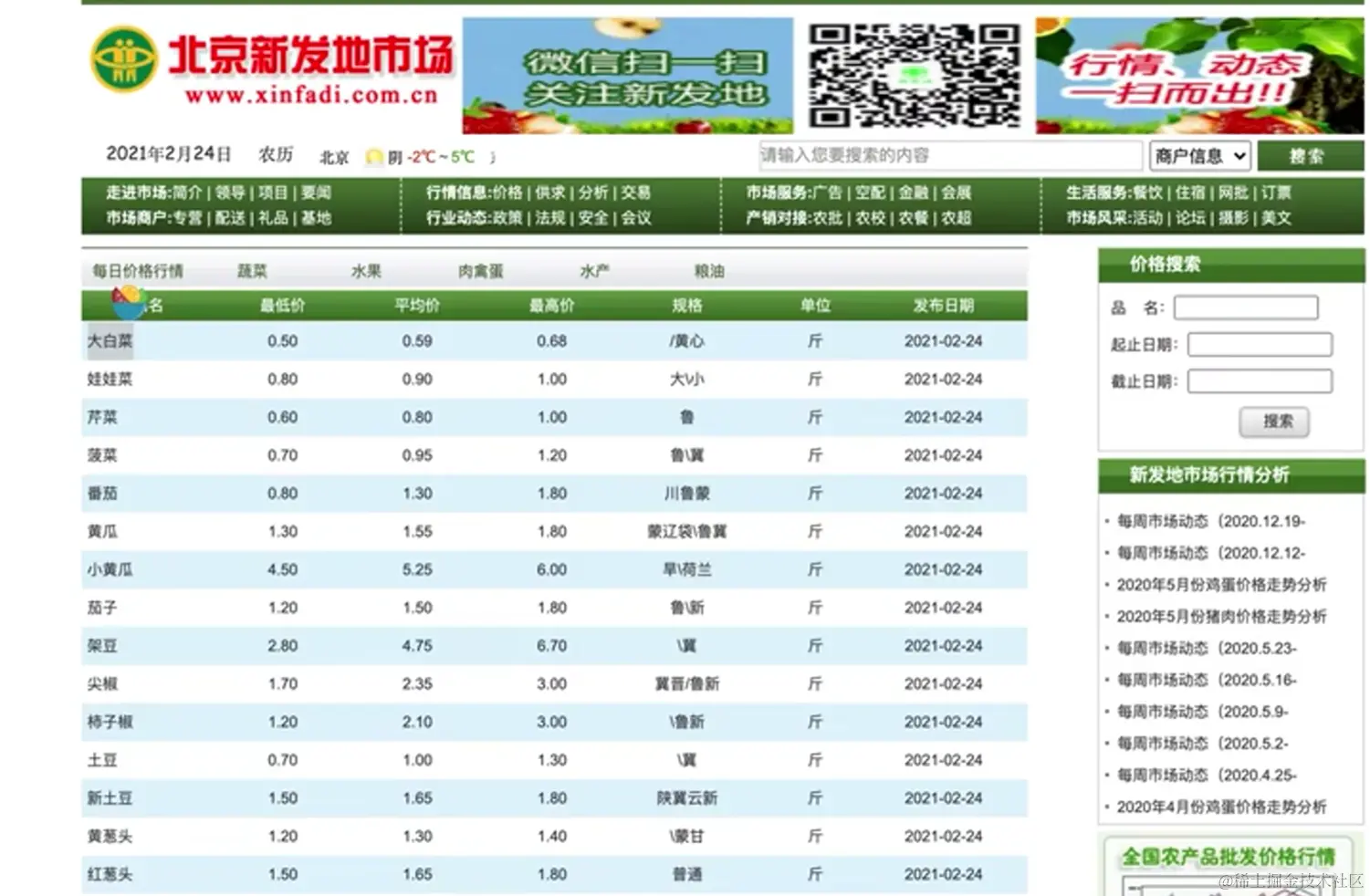The image size is (1370, 896).
Task: Select the 娃娃菜 row name cell
Action: tap(110, 380)
